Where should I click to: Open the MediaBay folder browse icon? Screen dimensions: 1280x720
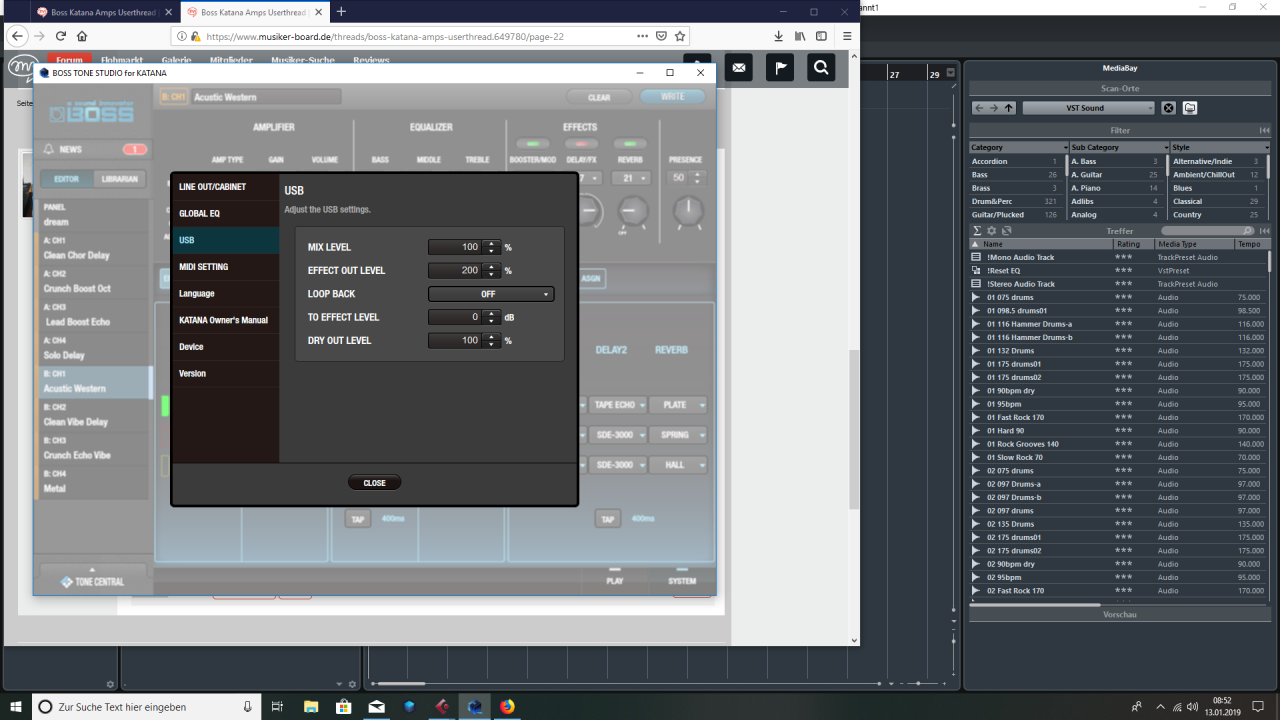[1190, 108]
